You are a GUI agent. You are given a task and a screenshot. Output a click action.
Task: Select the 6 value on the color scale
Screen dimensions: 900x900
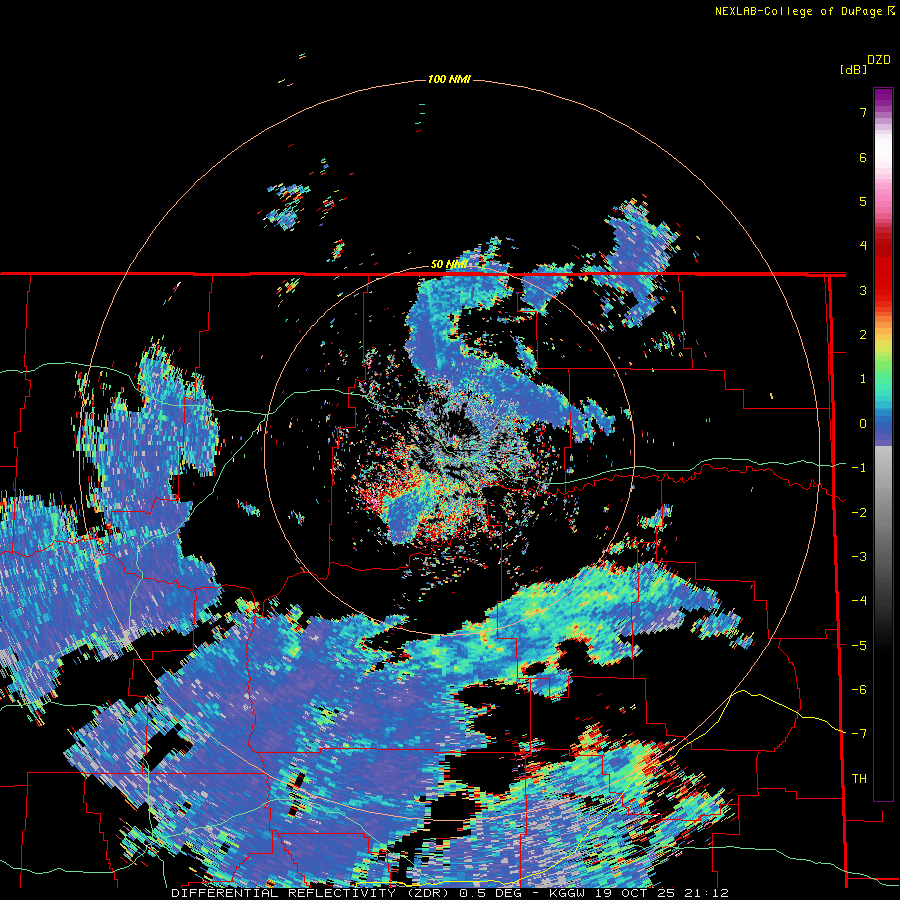click(x=863, y=157)
